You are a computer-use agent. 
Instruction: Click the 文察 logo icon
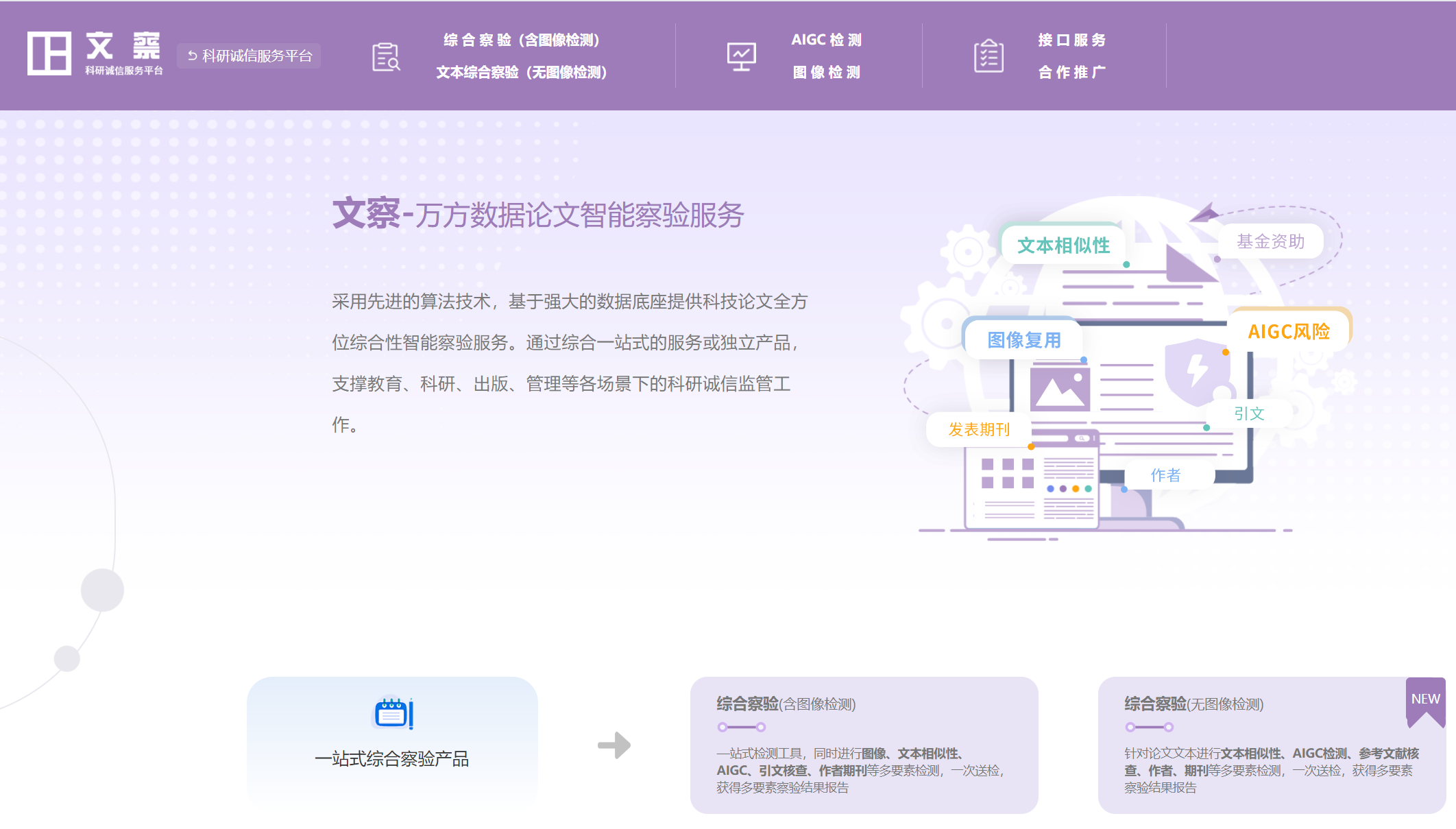coord(51,53)
